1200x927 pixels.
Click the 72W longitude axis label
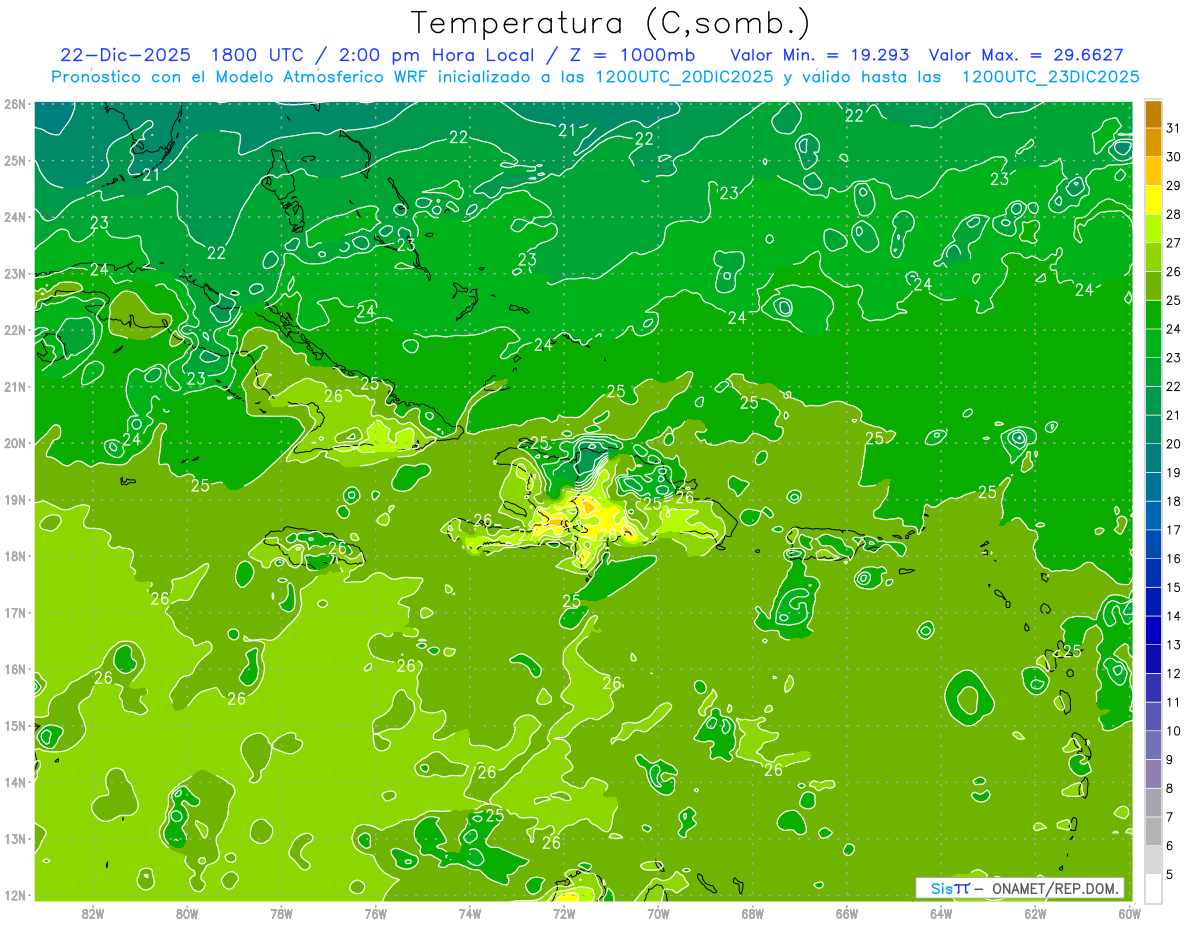pos(564,914)
